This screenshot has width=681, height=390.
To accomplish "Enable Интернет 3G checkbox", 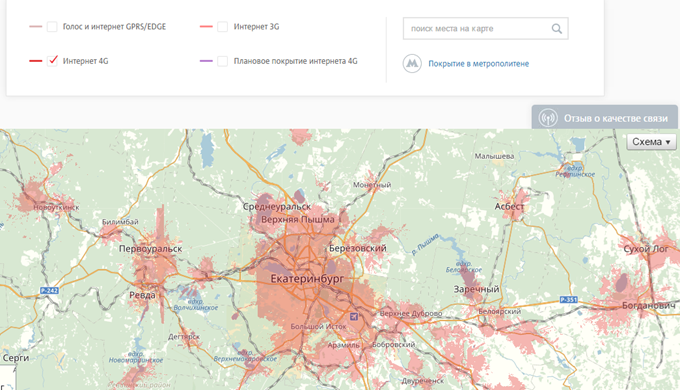I will point(222,27).
